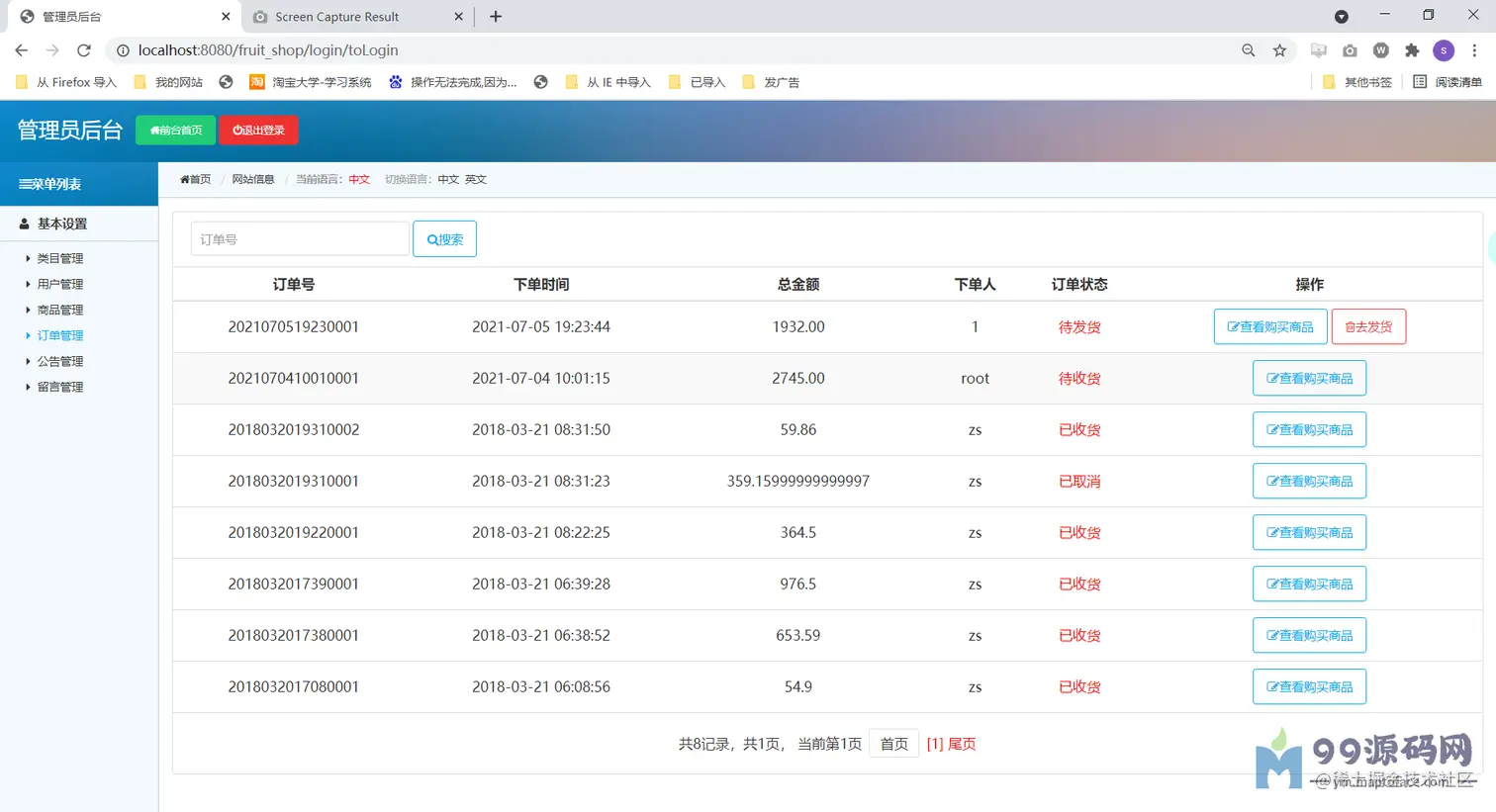Go to 首页 pagination button
The height and width of the screenshot is (812, 1496).
[893, 744]
